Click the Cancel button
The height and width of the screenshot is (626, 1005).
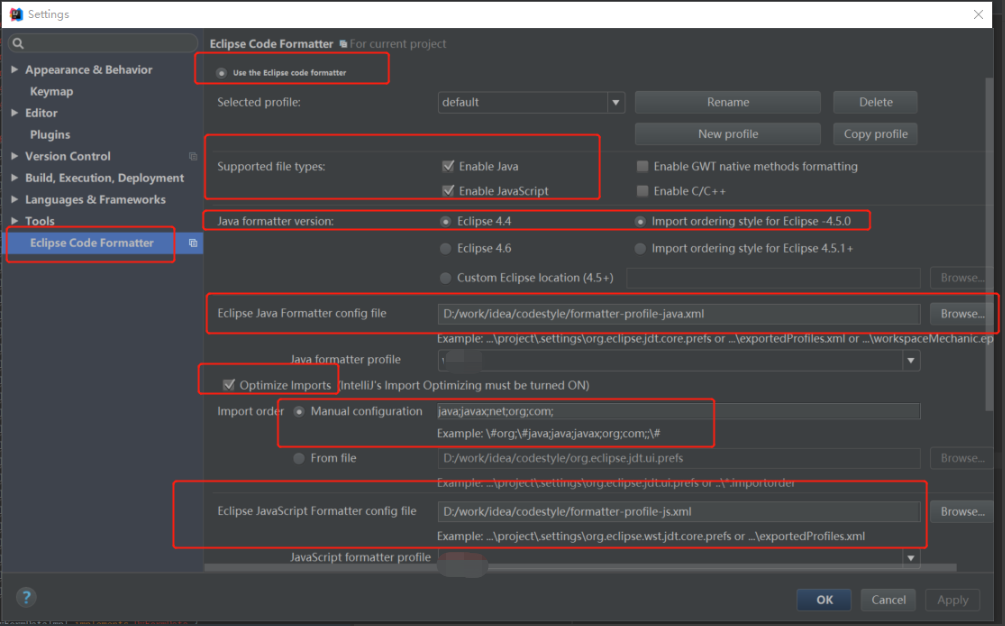(888, 600)
